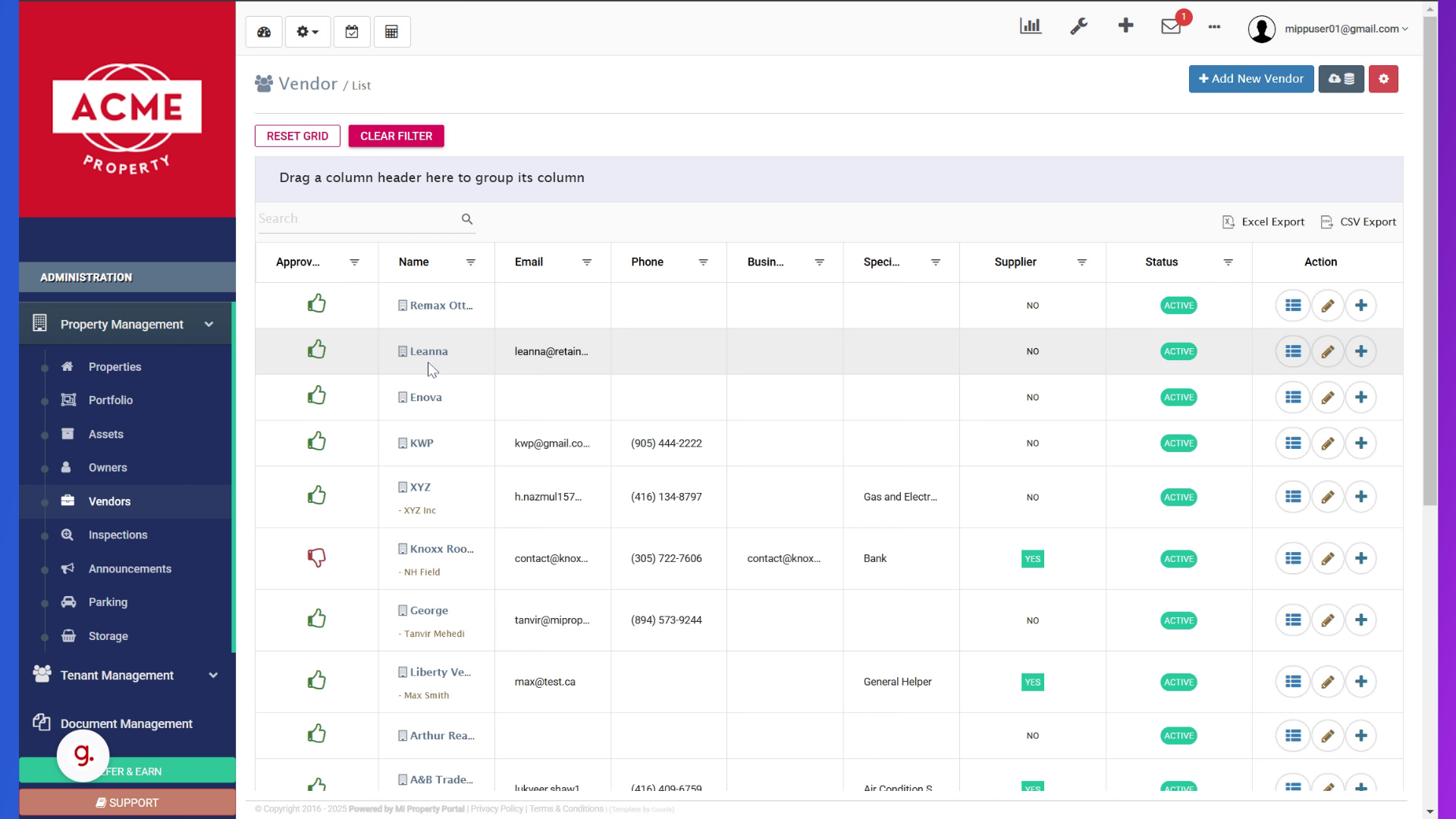Toggle approval thumbs-up for Liberty Ve...
Screen dimensions: 1456x819
click(316, 680)
